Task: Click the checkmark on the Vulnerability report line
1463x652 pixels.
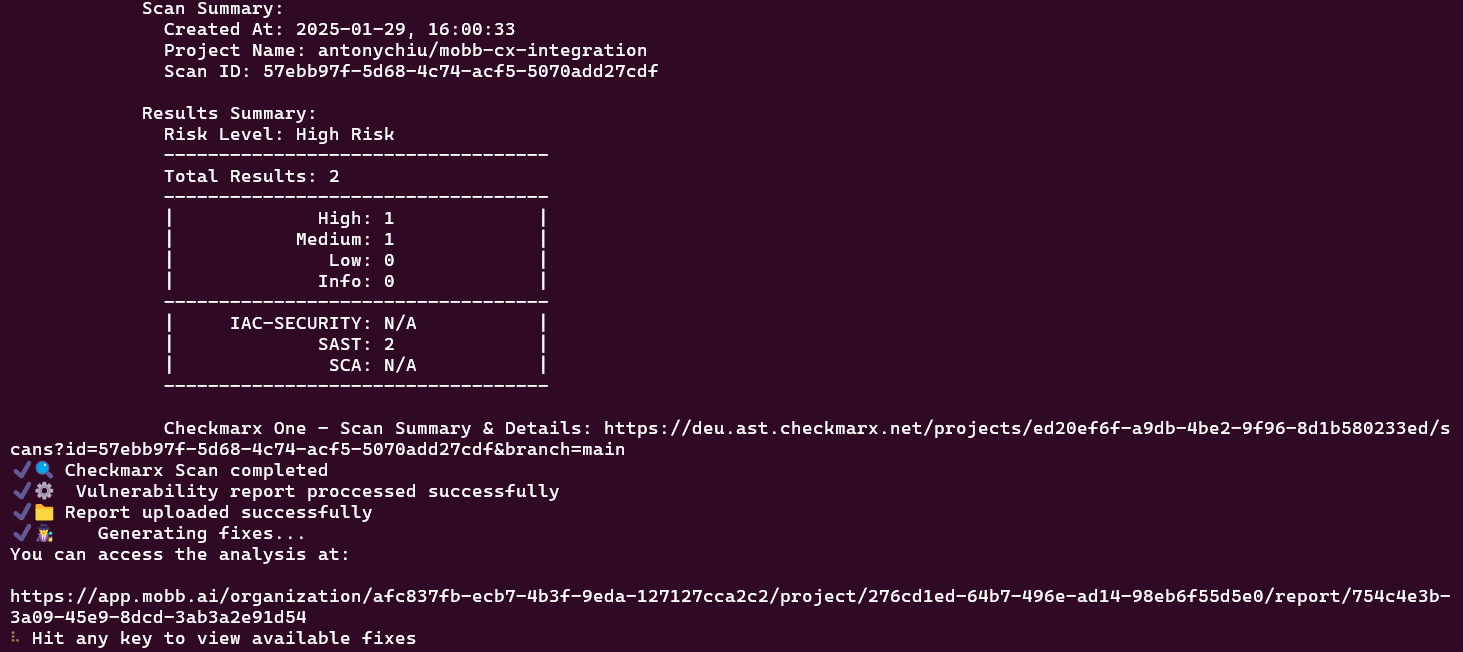Action: pos(21,491)
